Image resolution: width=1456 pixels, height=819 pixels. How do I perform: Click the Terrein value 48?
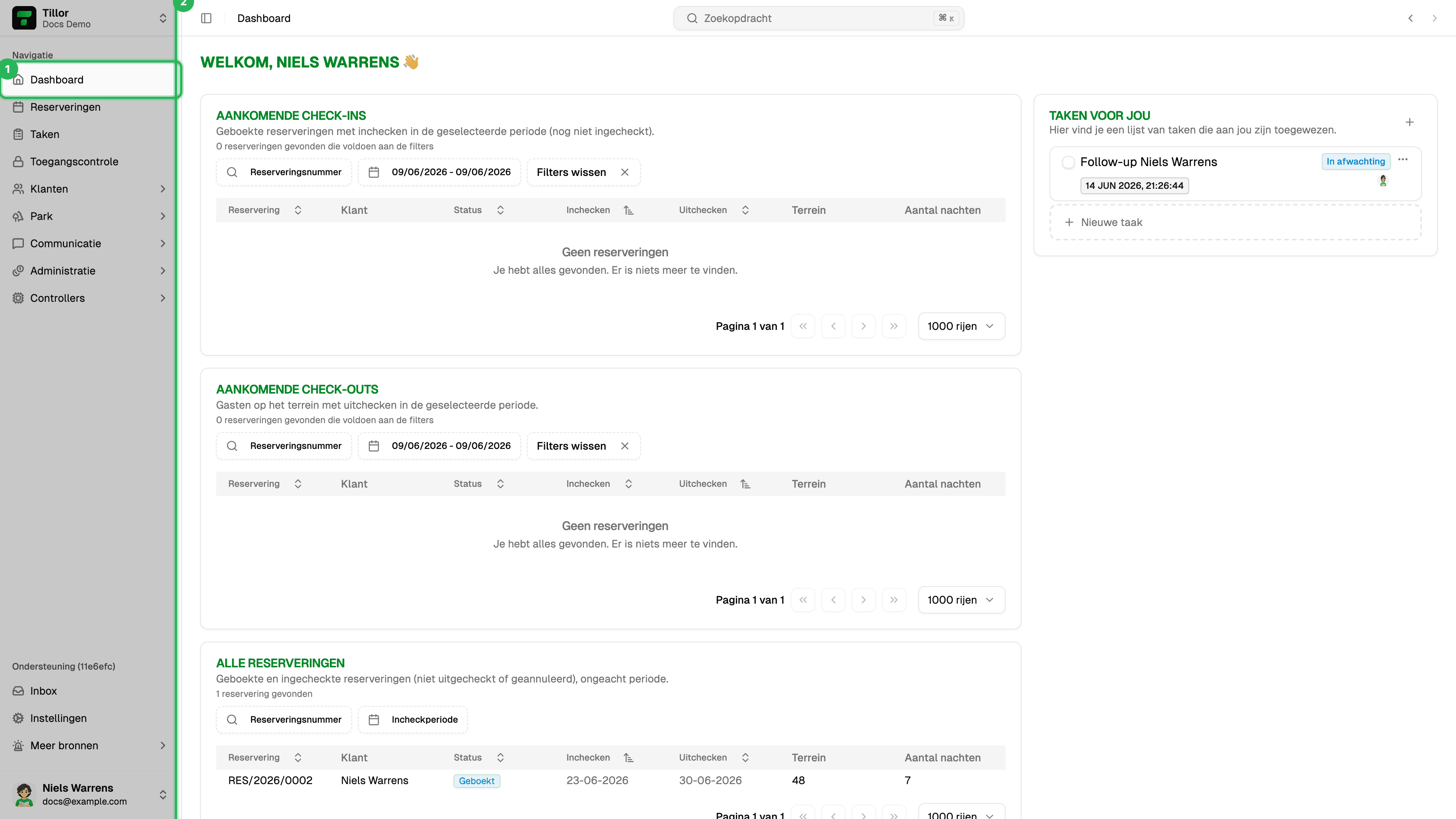(x=798, y=780)
